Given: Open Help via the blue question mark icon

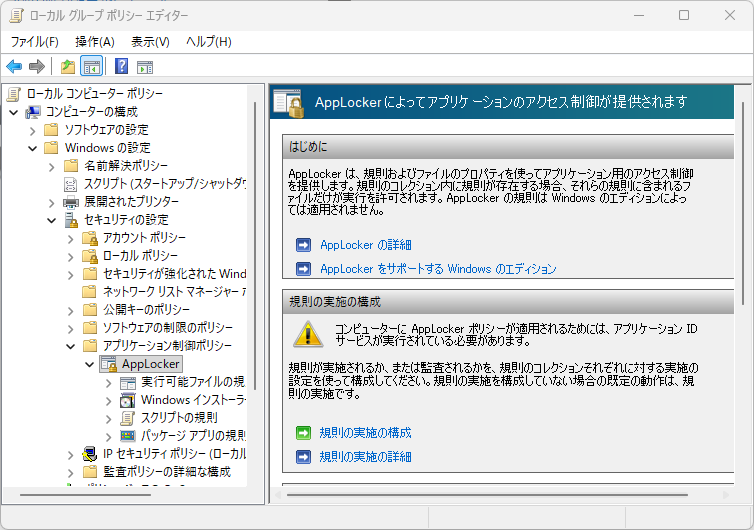Looking at the screenshot, I should click(x=121, y=67).
